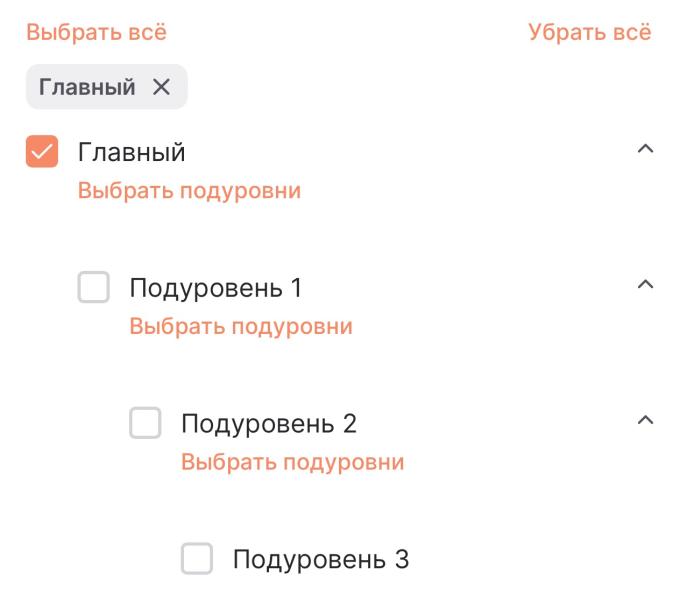Click the Выбрать всё link
The image size is (694, 600).
click(x=96, y=32)
